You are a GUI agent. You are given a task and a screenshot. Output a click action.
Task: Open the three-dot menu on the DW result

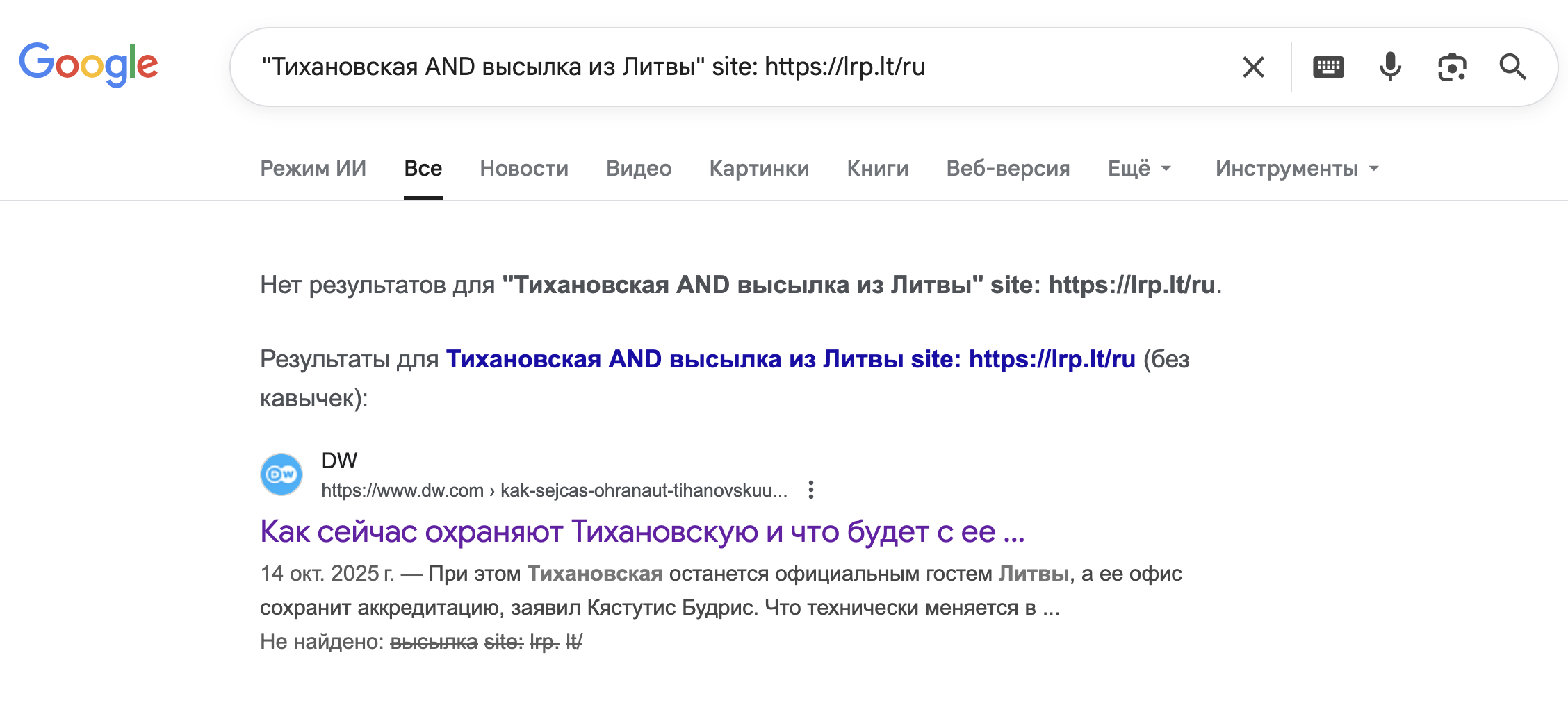coord(811,489)
